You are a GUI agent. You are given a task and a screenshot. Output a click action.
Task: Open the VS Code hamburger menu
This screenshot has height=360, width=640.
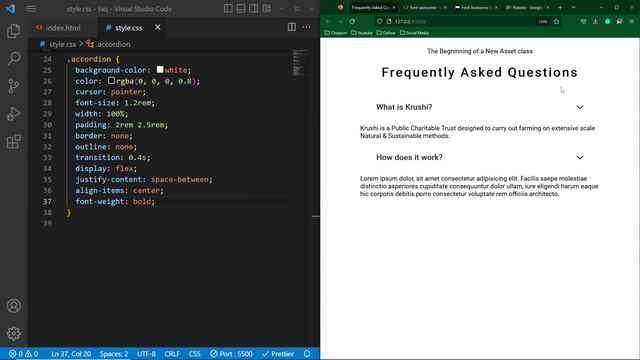click(31, 9)
